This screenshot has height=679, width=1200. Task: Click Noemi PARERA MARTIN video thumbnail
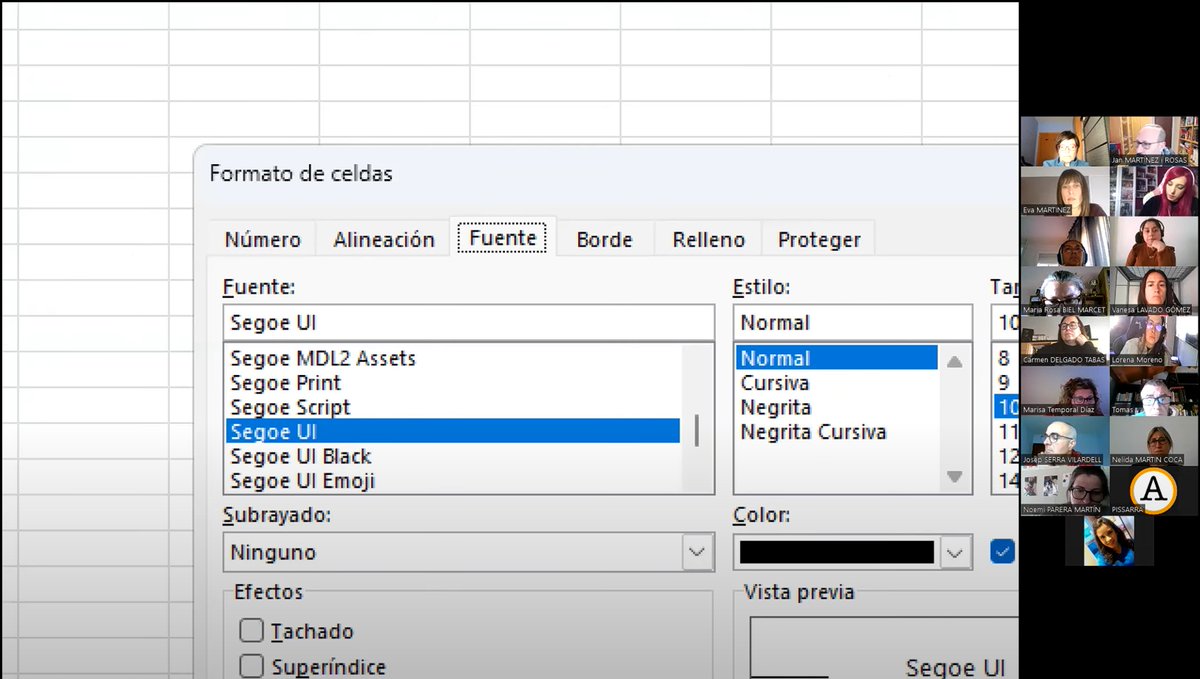coord(1064,491)
